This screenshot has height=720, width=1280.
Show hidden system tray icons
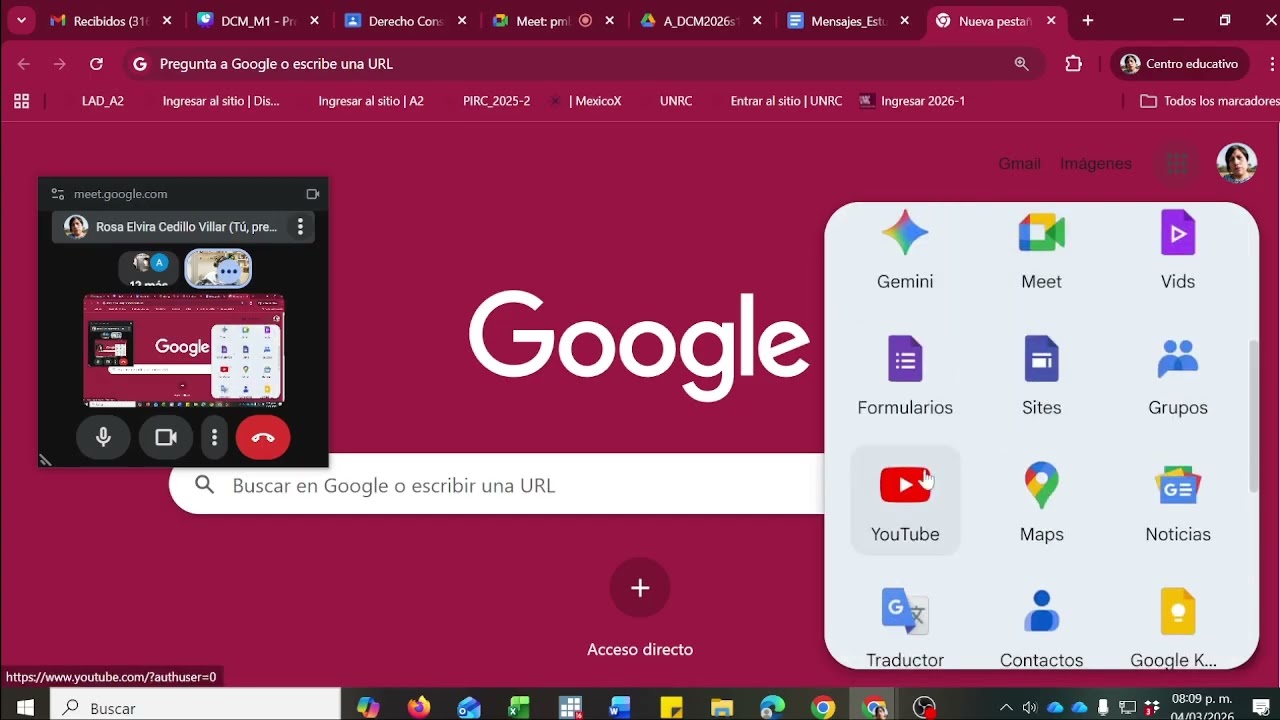1006,707
